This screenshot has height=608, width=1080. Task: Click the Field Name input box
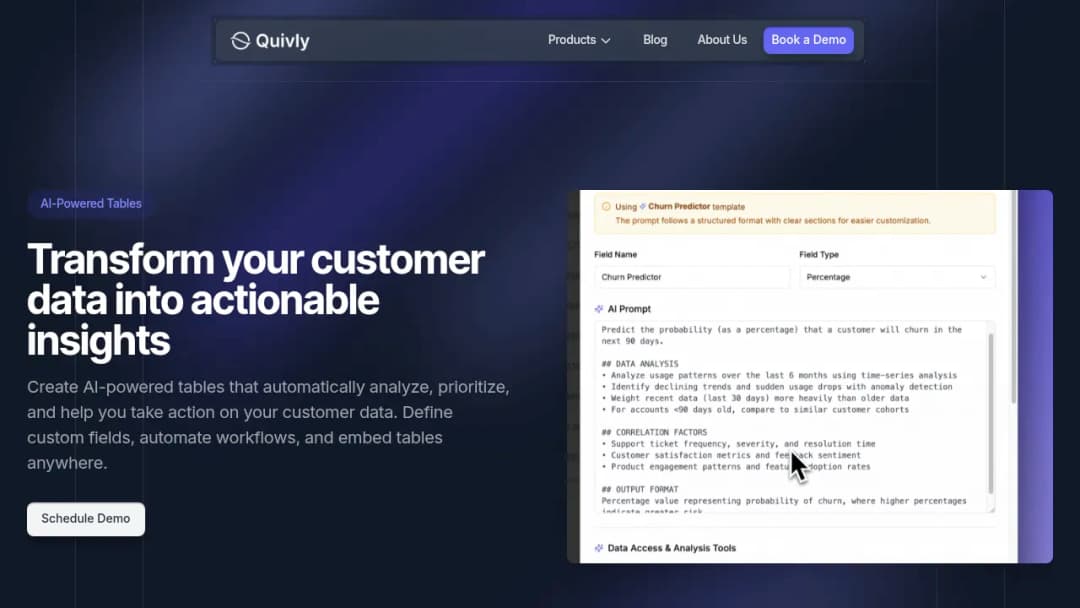coord(692,277)
